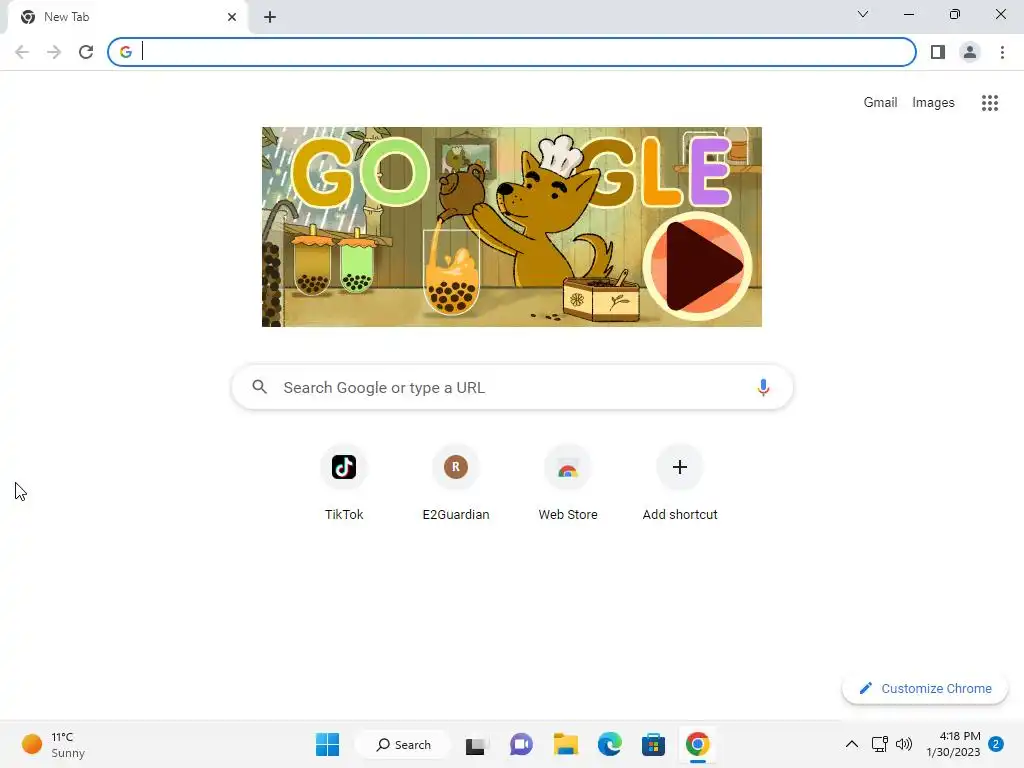Viewport: 1024px width, 768px height.
Task: Open the Web Store shortcut
Action: (x=568, y=482)
